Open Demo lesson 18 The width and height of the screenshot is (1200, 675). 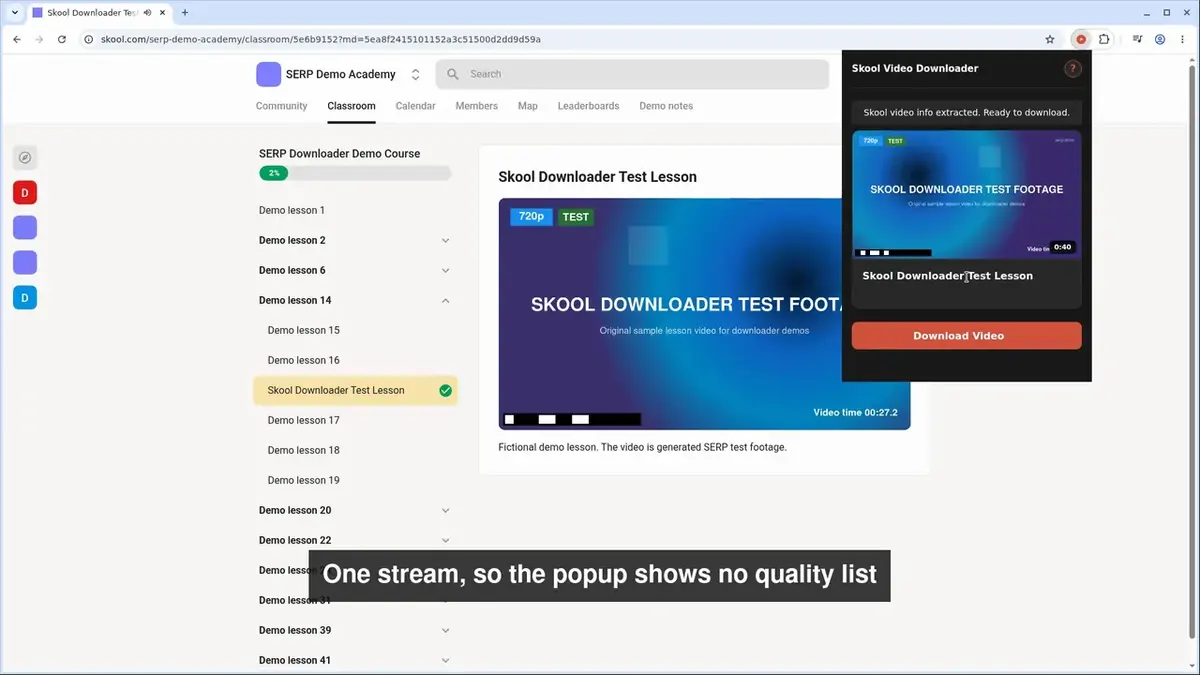click(x=304, y=450)
